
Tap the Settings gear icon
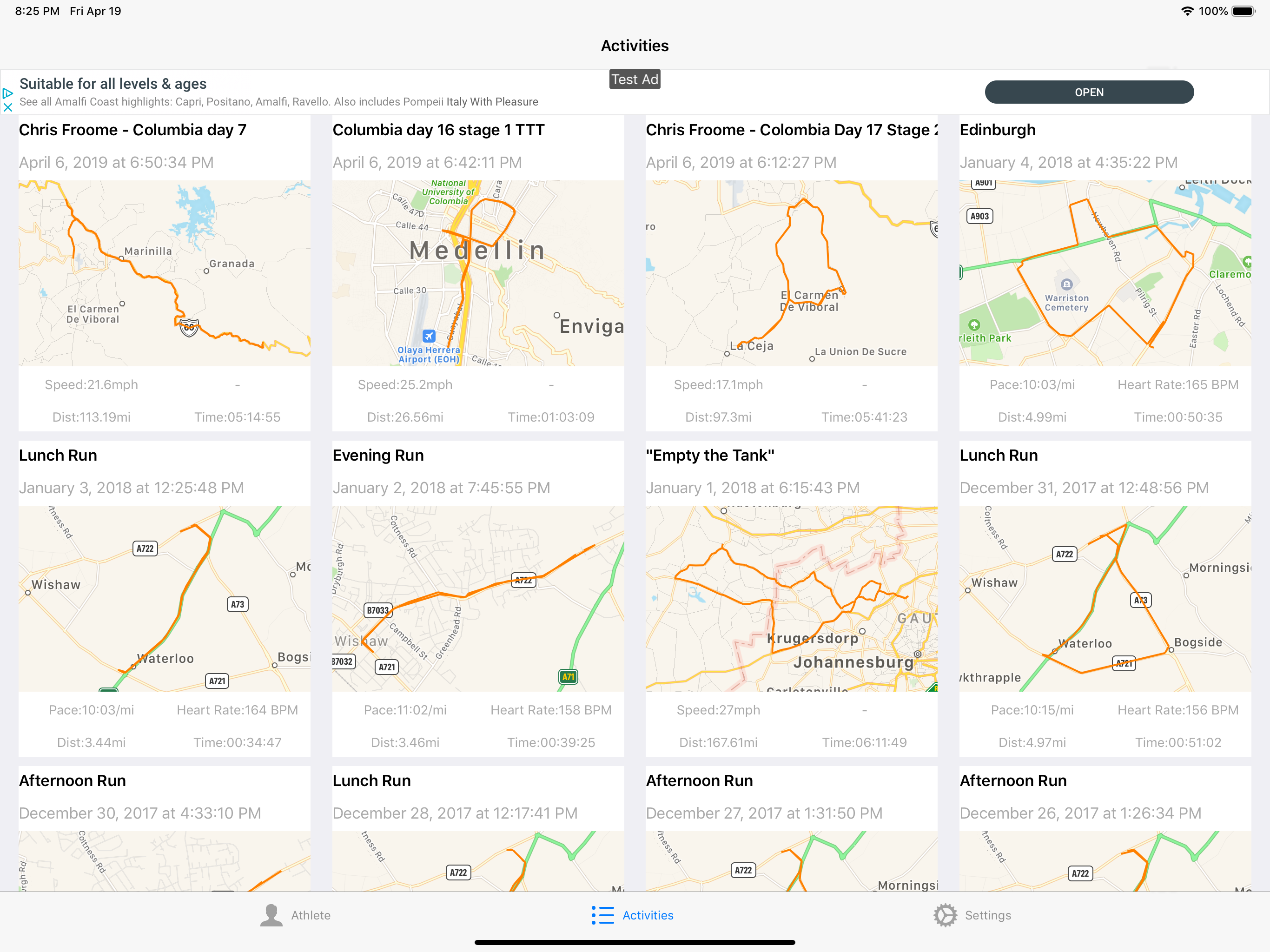coord(945,915)
